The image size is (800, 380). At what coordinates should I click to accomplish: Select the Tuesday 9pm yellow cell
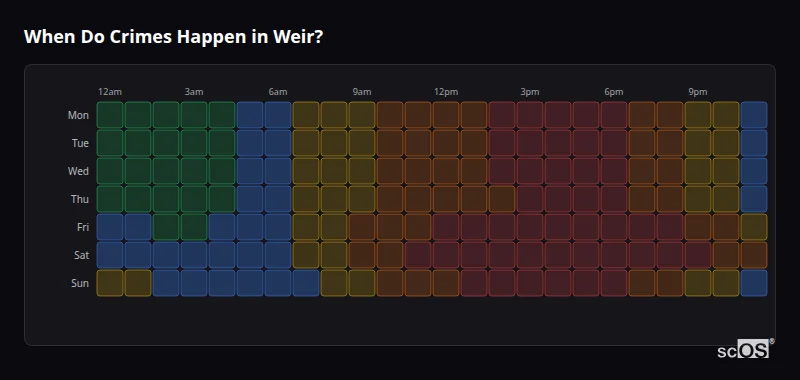[697, 143]
